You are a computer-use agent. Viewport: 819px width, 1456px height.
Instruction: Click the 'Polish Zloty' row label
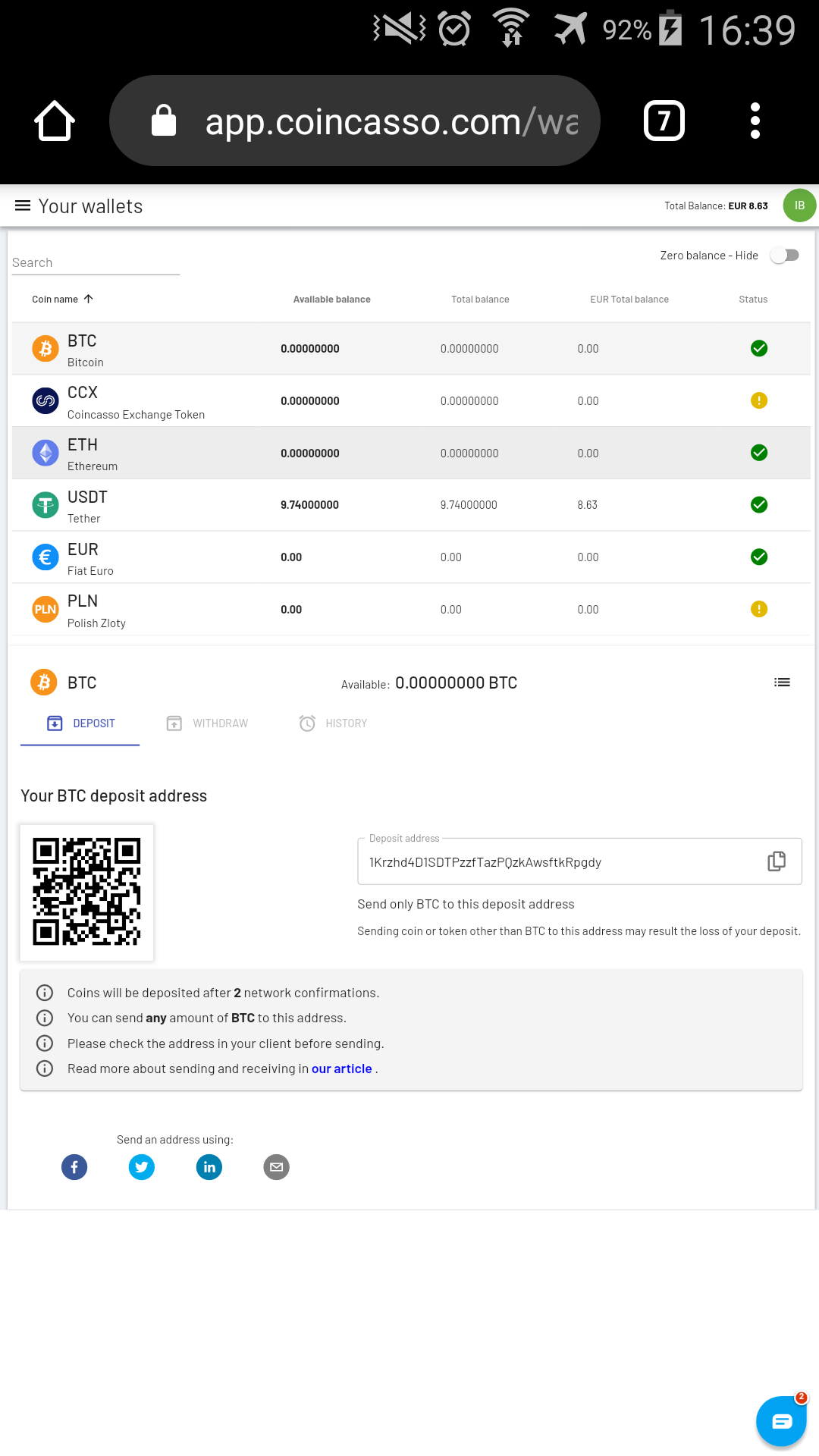[x=96, y=623]
